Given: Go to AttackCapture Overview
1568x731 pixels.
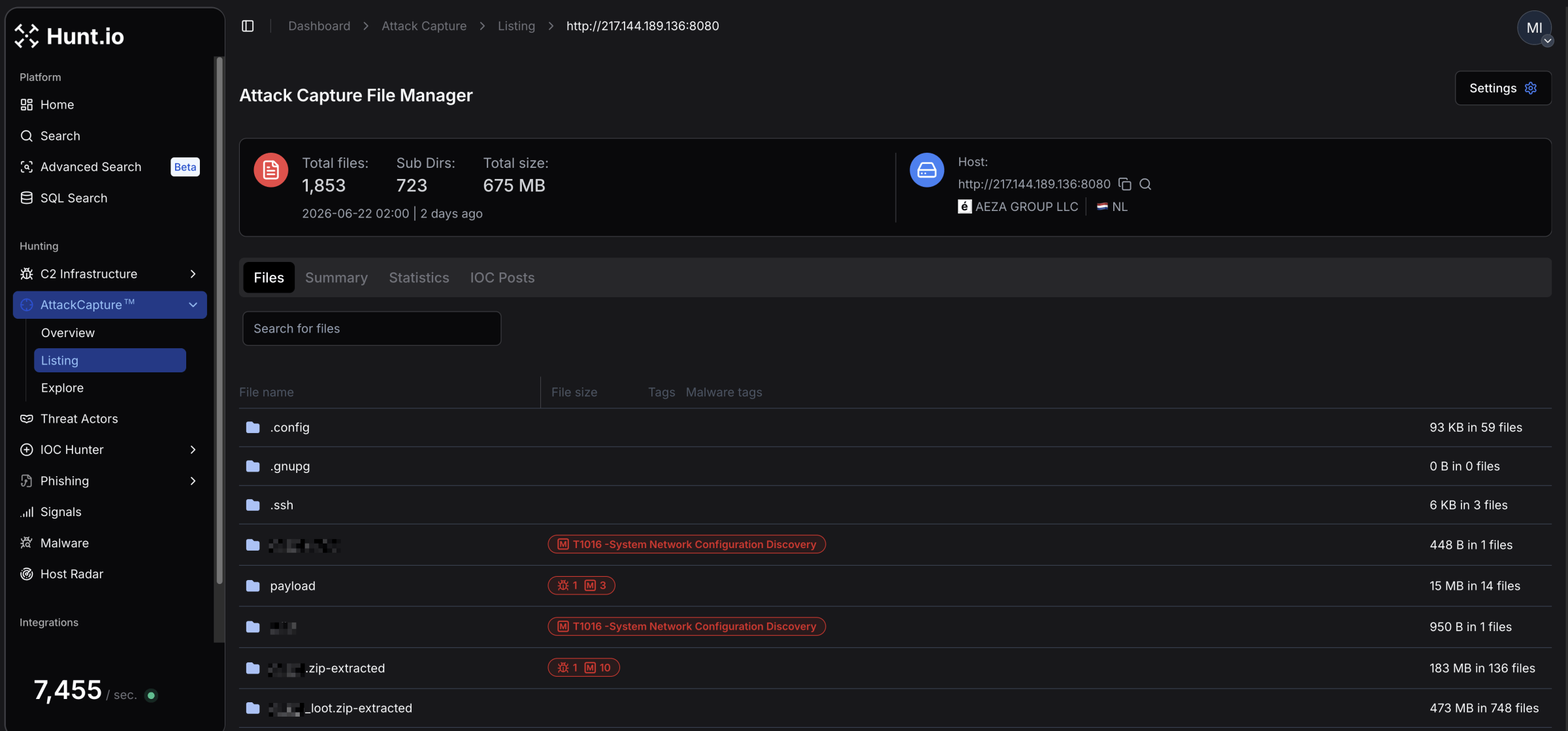Looking at the screenshot, I should click(68, 333).
